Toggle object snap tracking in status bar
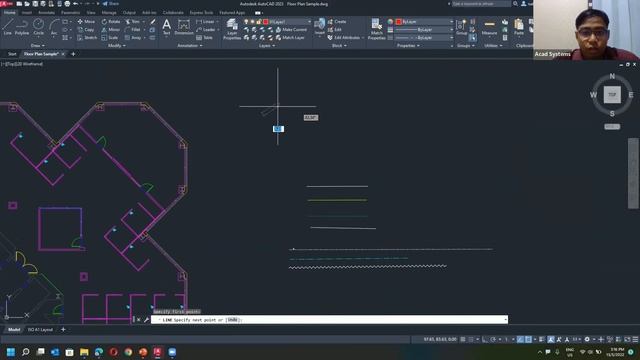 (520, 339)
